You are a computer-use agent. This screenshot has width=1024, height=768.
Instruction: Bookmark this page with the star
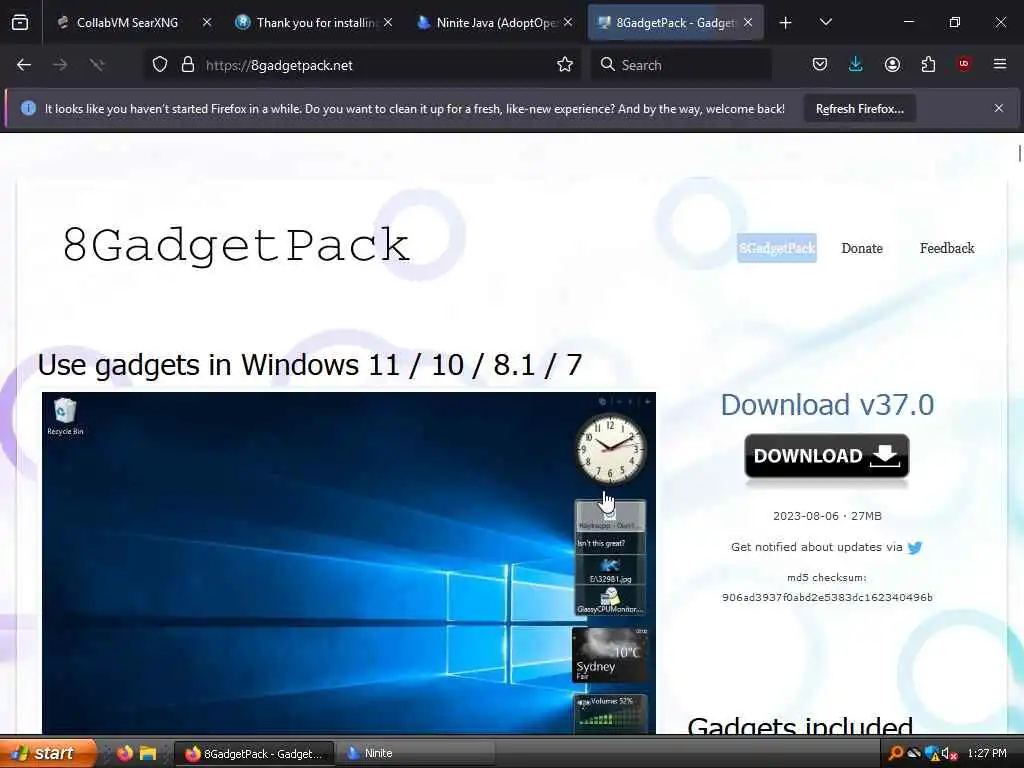tap(565, 65)
